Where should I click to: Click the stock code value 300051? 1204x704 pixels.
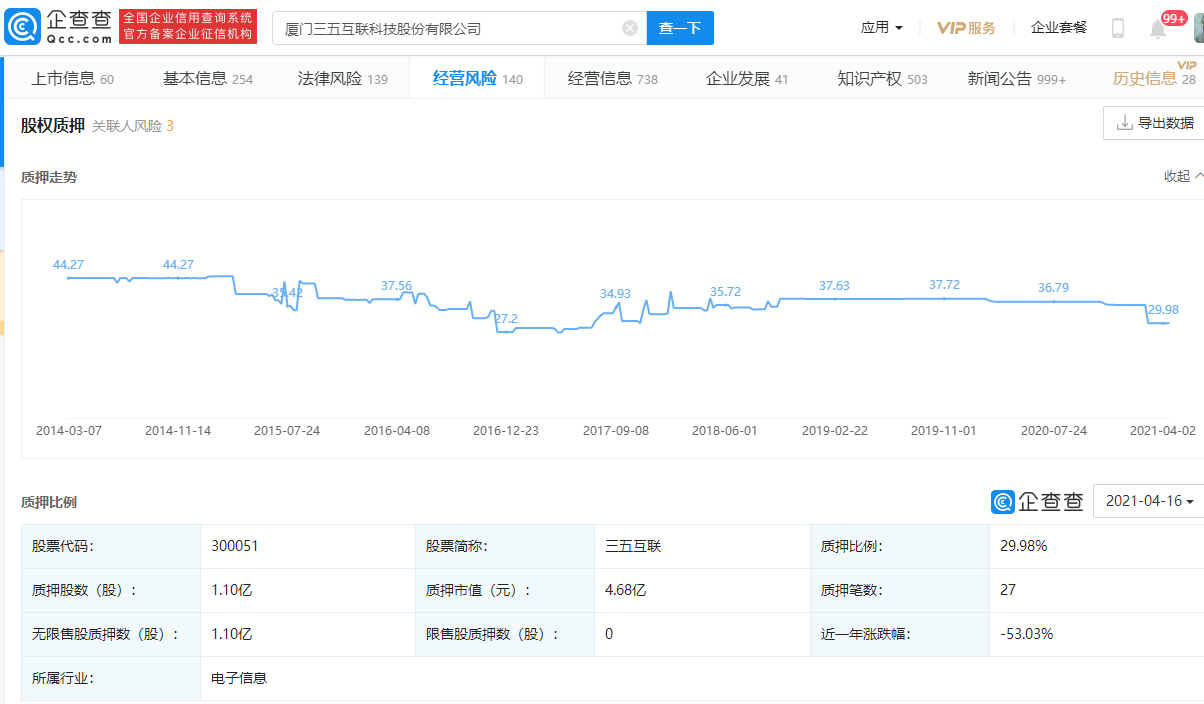click(235, 546)
